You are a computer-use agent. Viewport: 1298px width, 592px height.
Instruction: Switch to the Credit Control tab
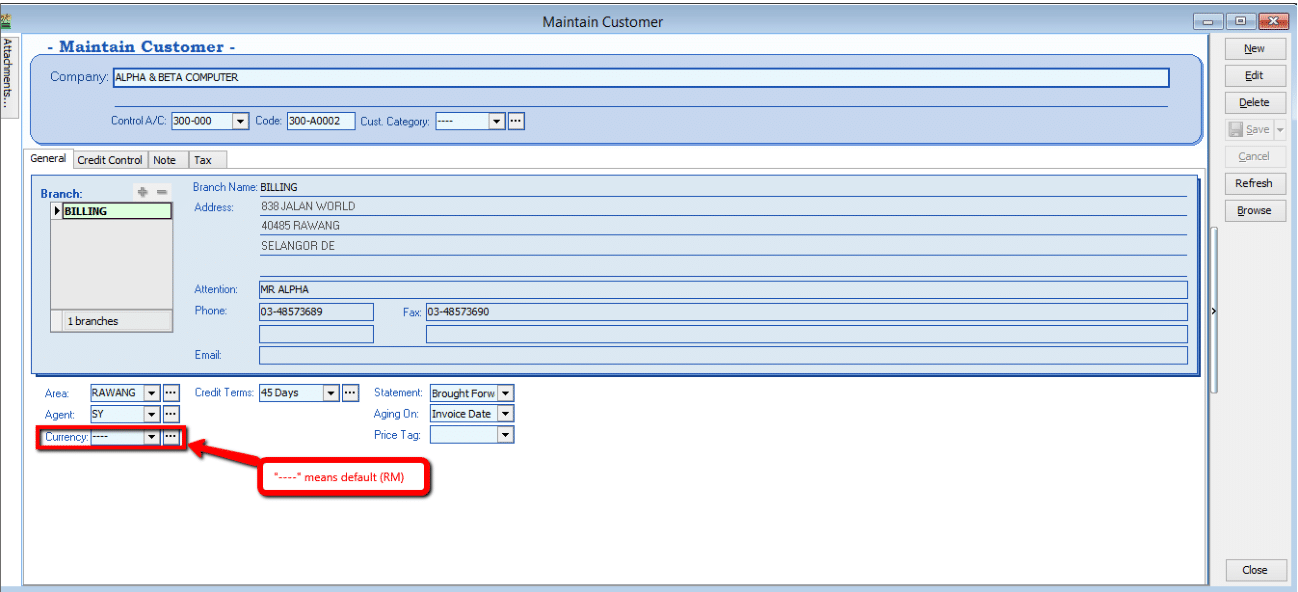110,160
